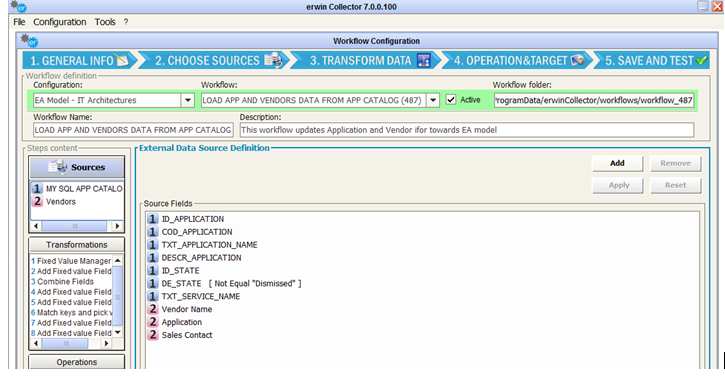Click the Workflow Configuration gear icon
The width and height of the screenshot is (725, 377).
click(30, 41)
